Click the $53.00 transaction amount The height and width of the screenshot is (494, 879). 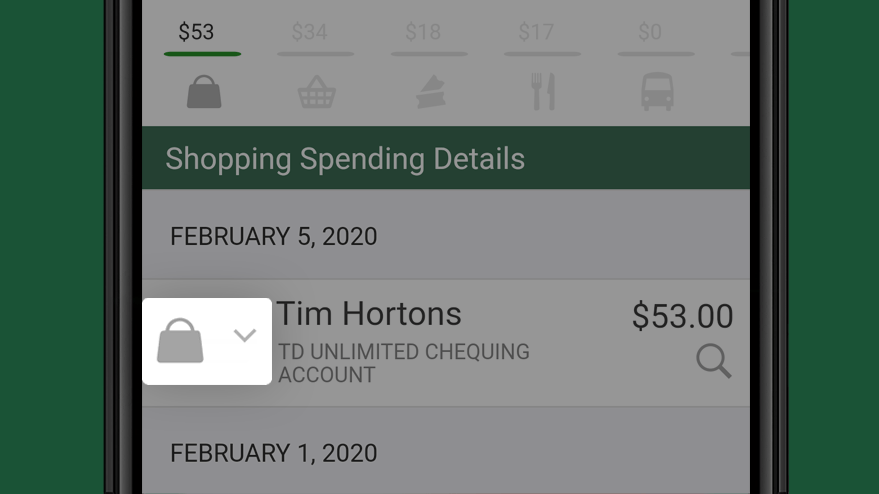(682, 316)
